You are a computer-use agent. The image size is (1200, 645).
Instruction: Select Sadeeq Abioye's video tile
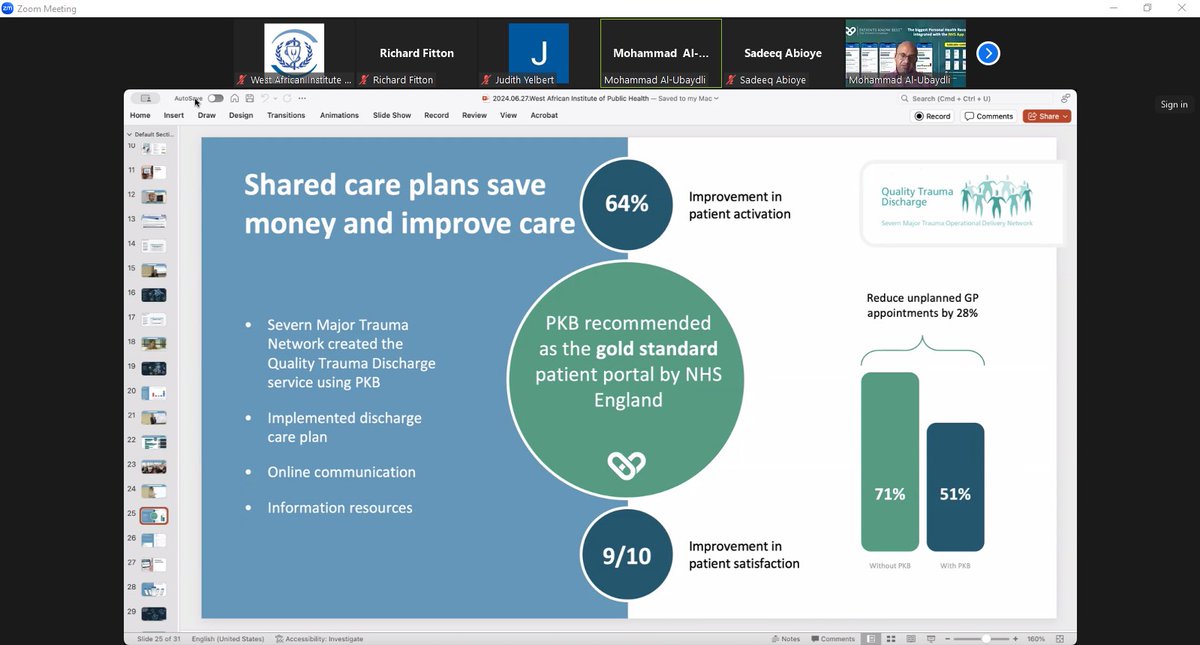click(x=783, y=53)
